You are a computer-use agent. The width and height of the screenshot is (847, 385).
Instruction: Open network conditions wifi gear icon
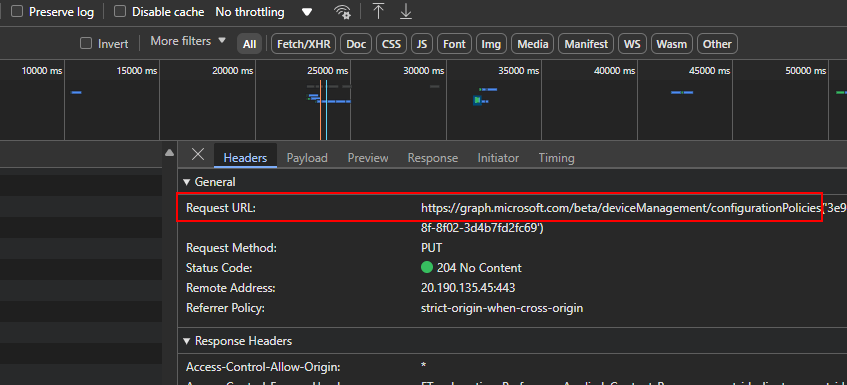342,12
